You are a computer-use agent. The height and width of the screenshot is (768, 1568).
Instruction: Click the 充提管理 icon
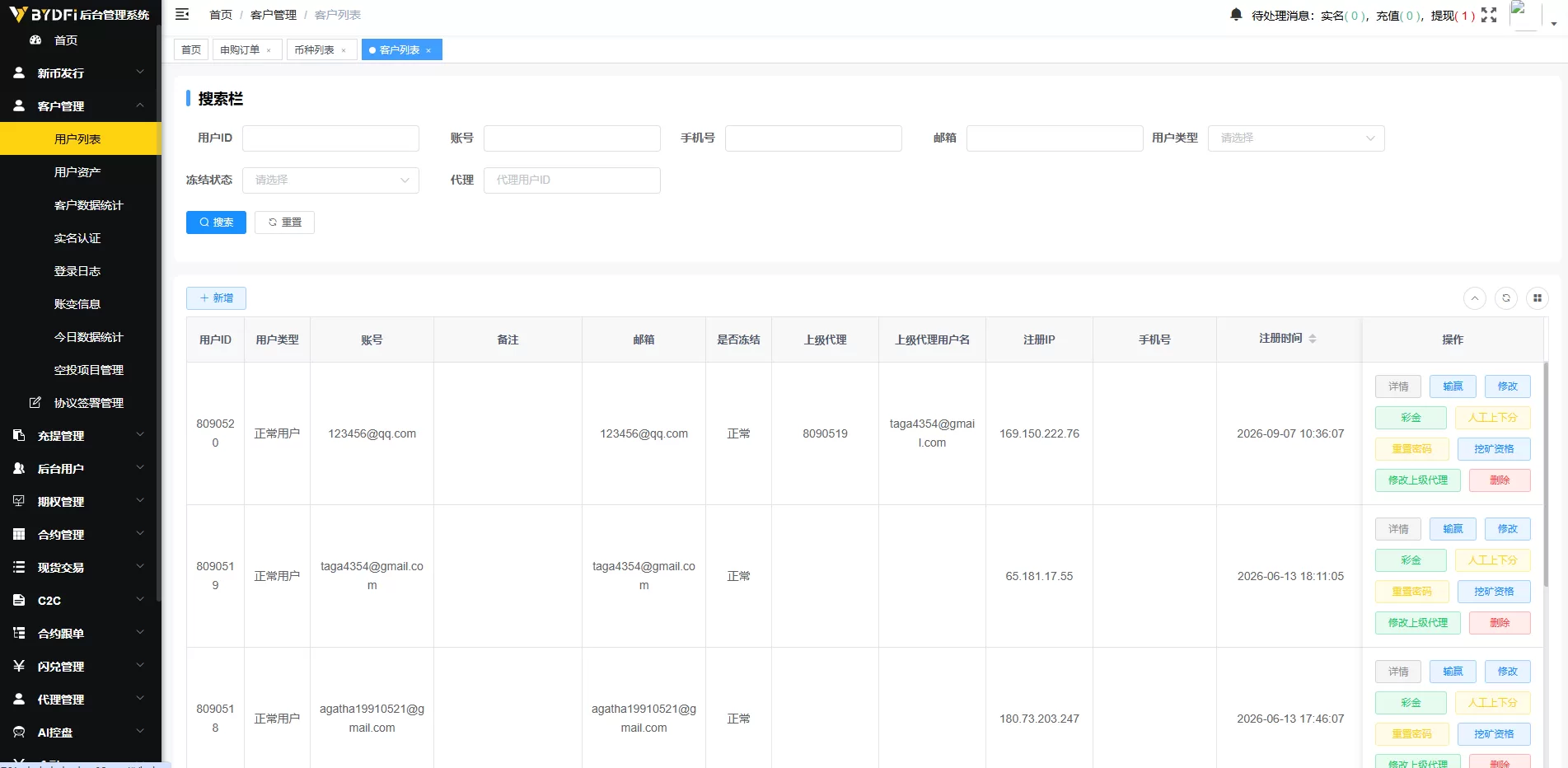pyautogui.click(x=19, y=435)
